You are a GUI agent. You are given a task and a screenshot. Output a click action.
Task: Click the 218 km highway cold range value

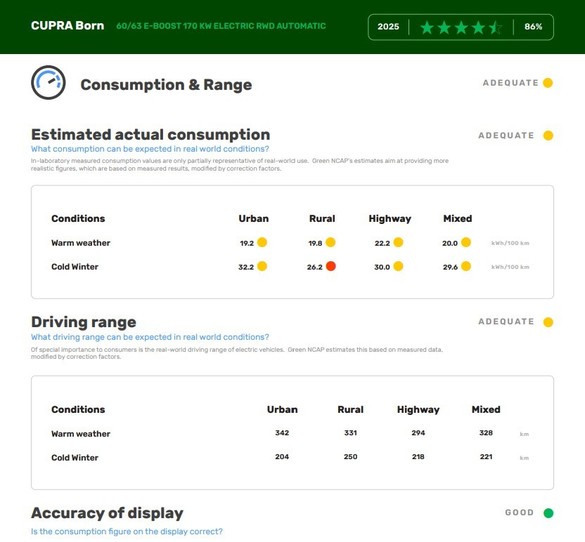point(418,457)
